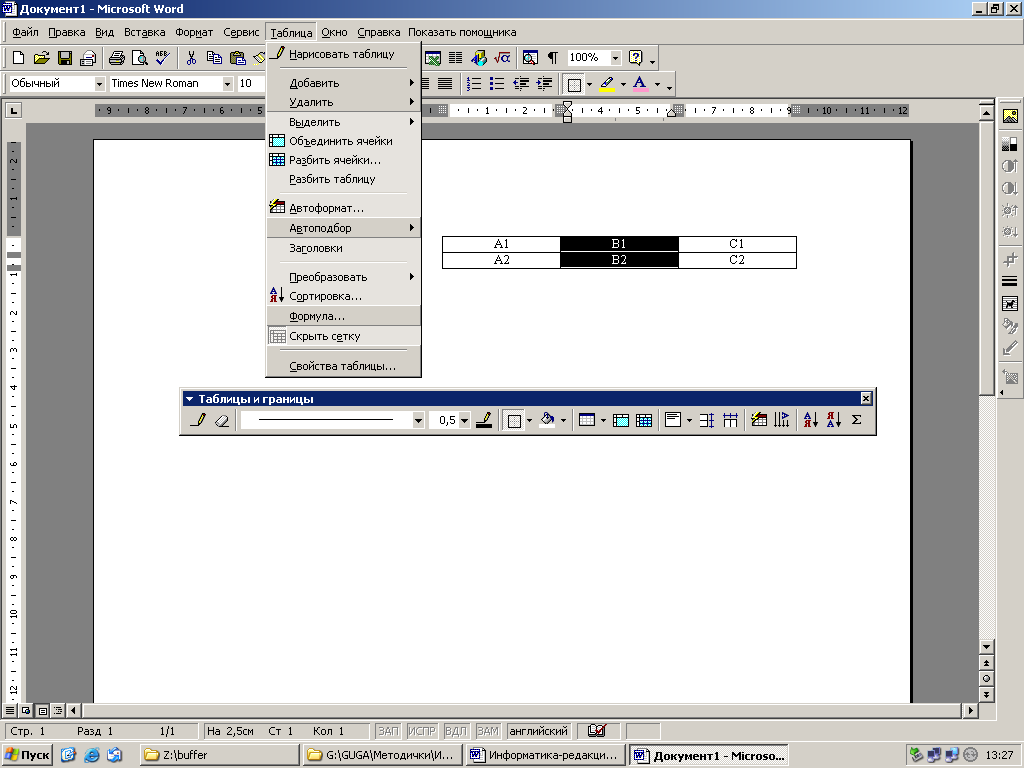Decrease paragraph indent

[520, 84]
